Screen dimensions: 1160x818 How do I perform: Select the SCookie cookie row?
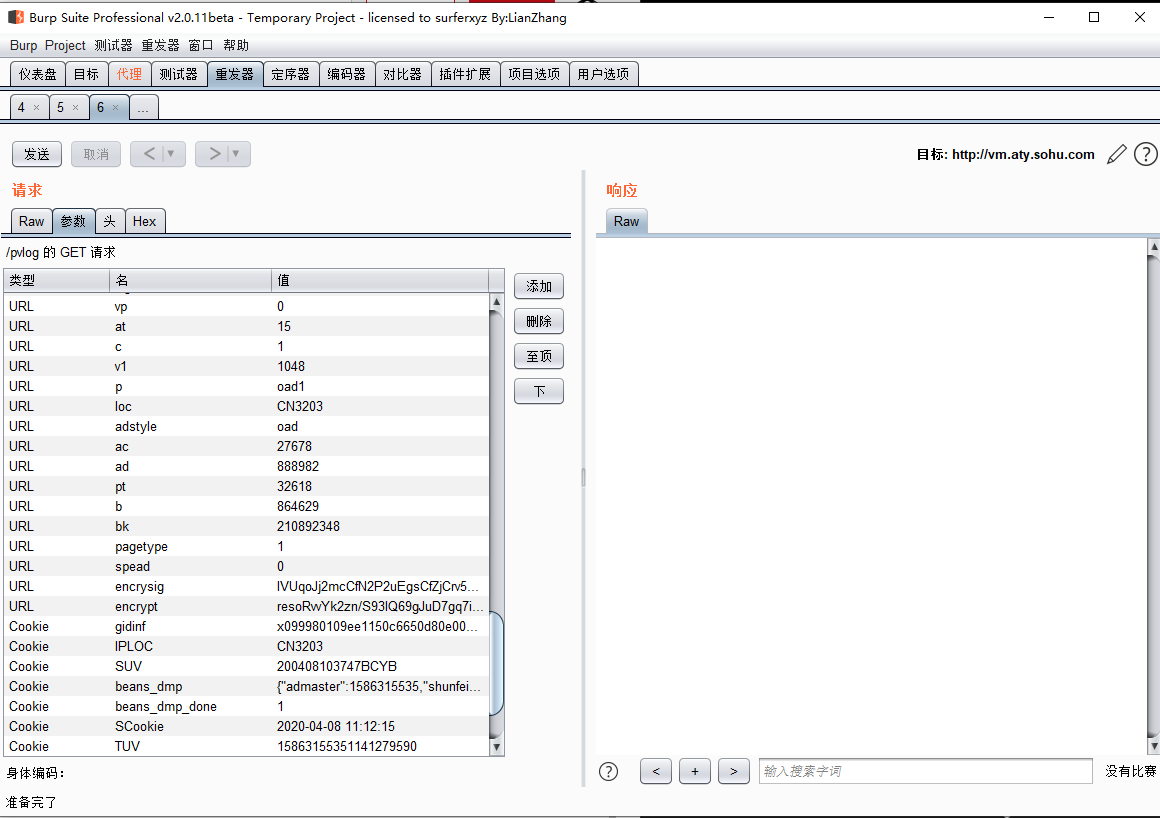pyautogui.click(x=246, y=726)
